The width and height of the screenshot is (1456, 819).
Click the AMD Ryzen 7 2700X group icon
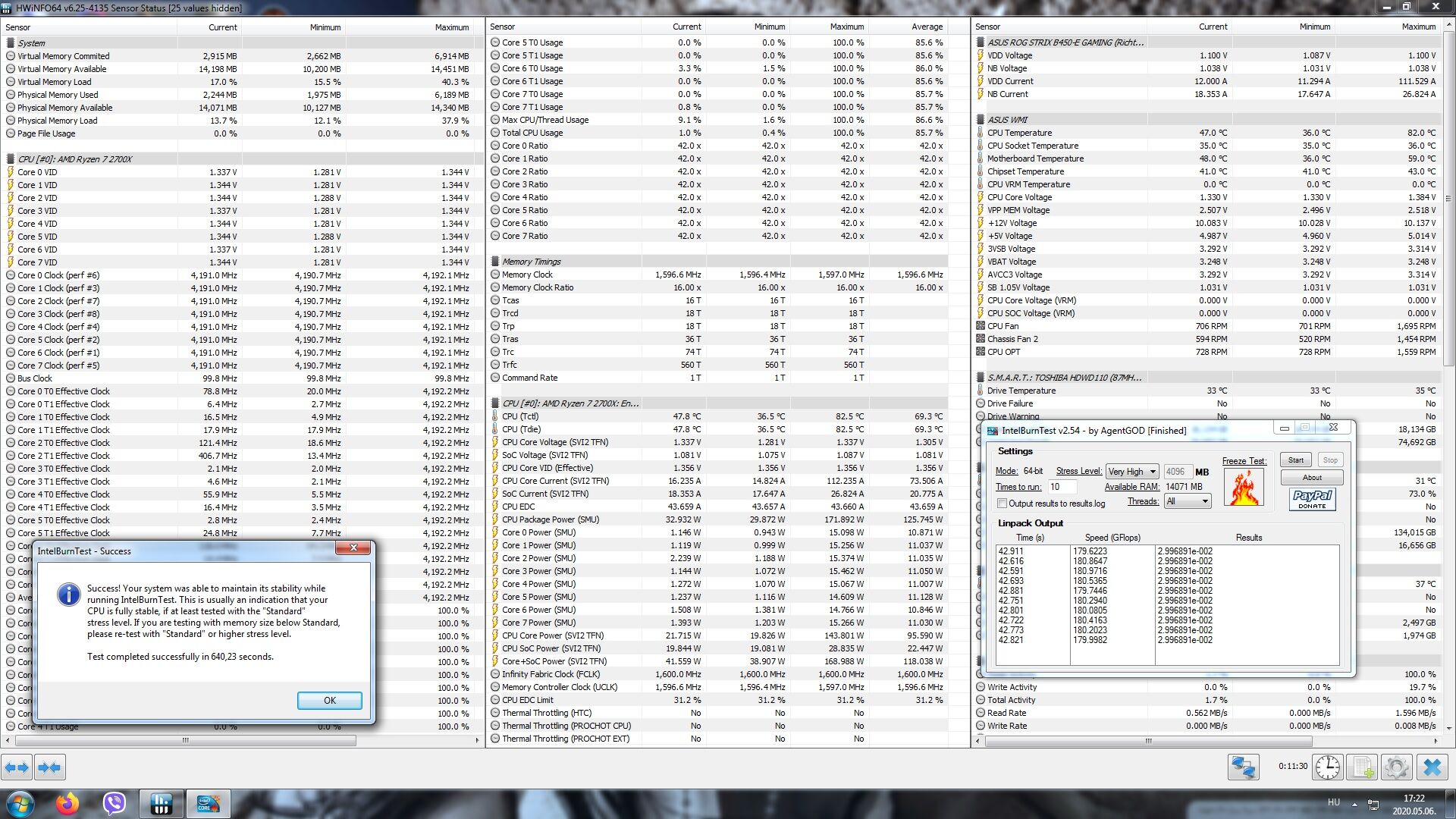click(x=11, y=159)
